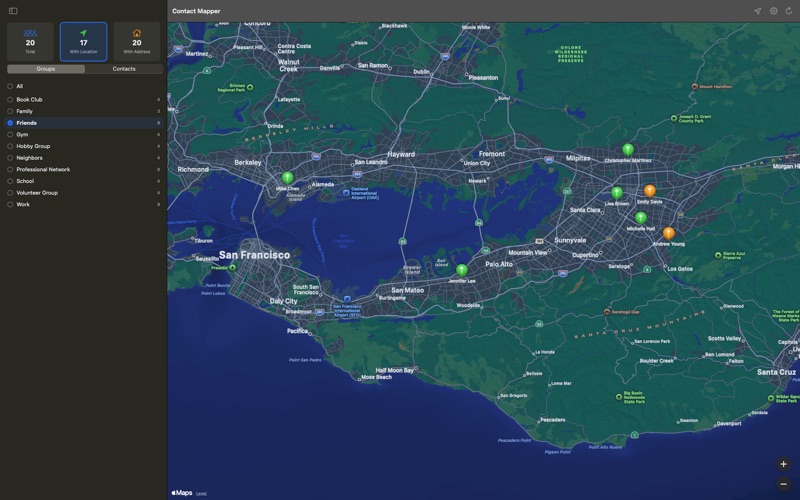Select the 17 With Location card
Screen dimensions: 800x500
click(x=84, y=41)
